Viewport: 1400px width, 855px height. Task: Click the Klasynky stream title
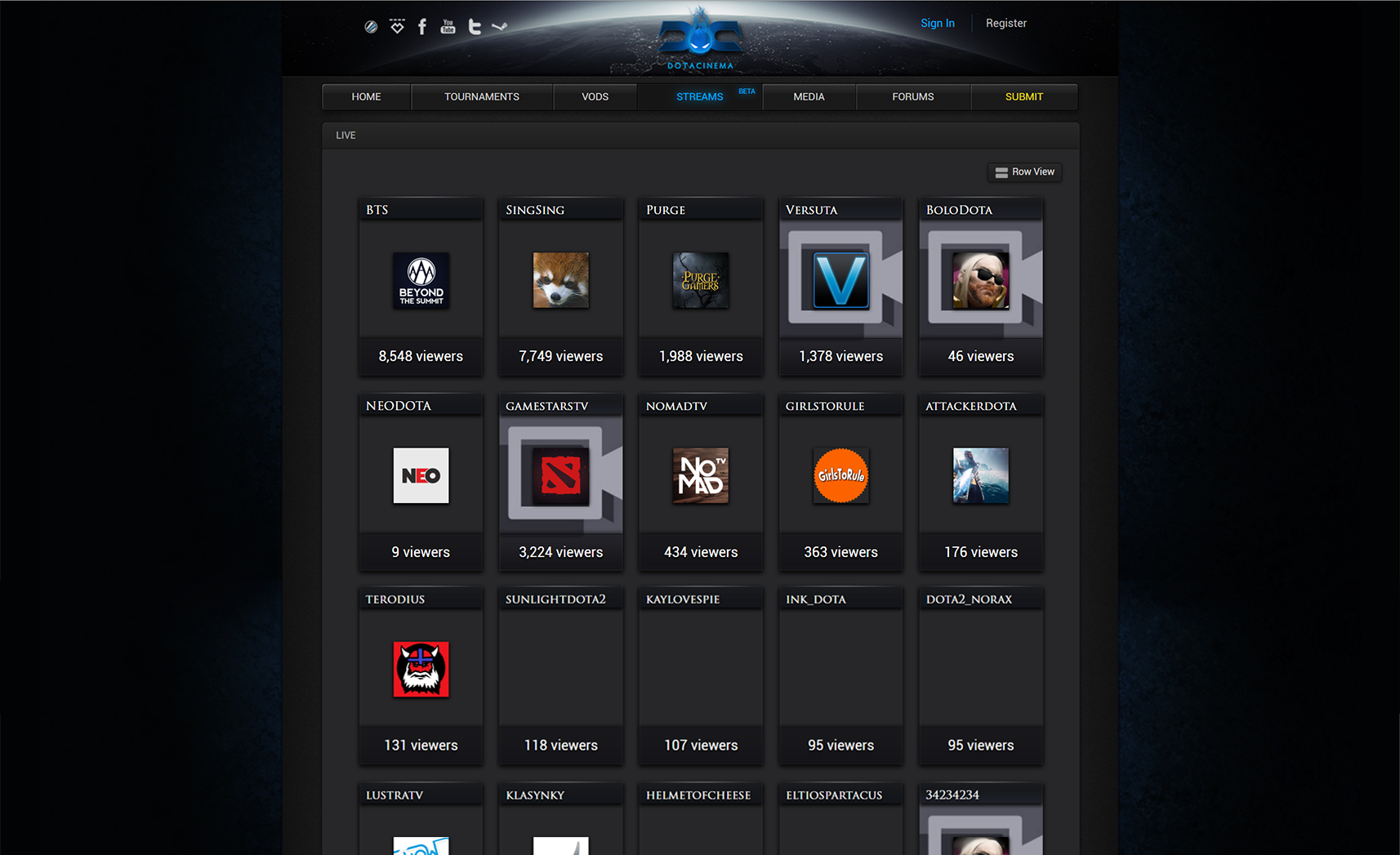535,795
